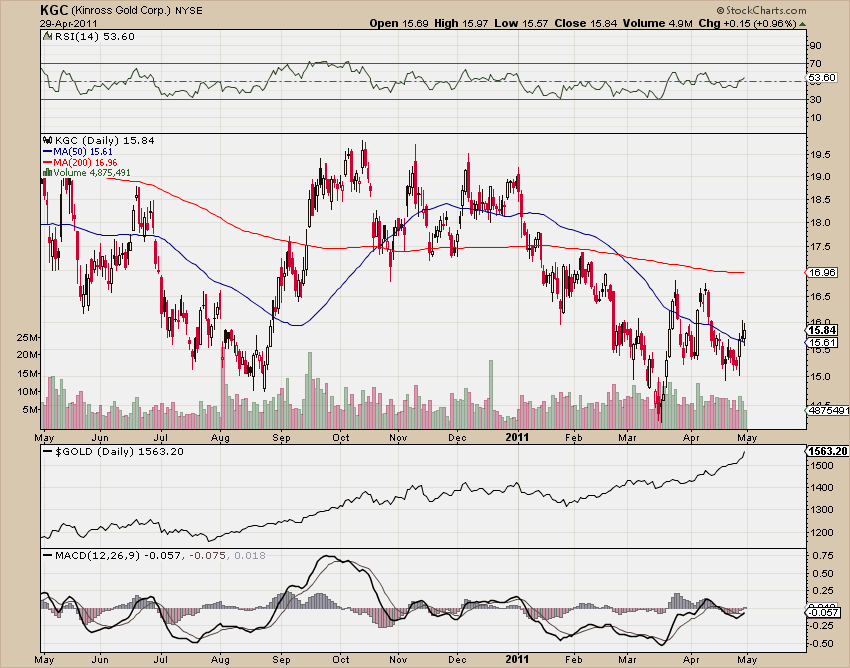The width and height of the screenshot is (850, 668).
Task: Click the 1563.20 gold price tag on right axis
Action: 827,451
